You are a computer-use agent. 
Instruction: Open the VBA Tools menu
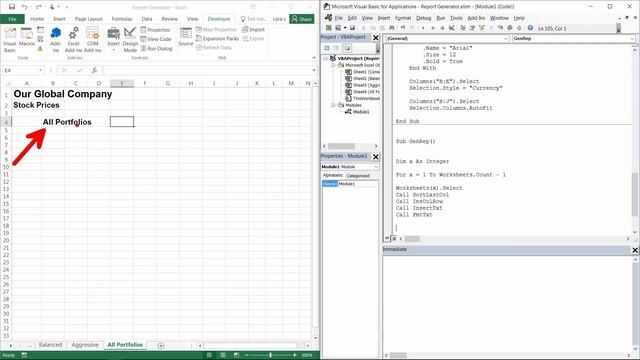tap(456, 18)
